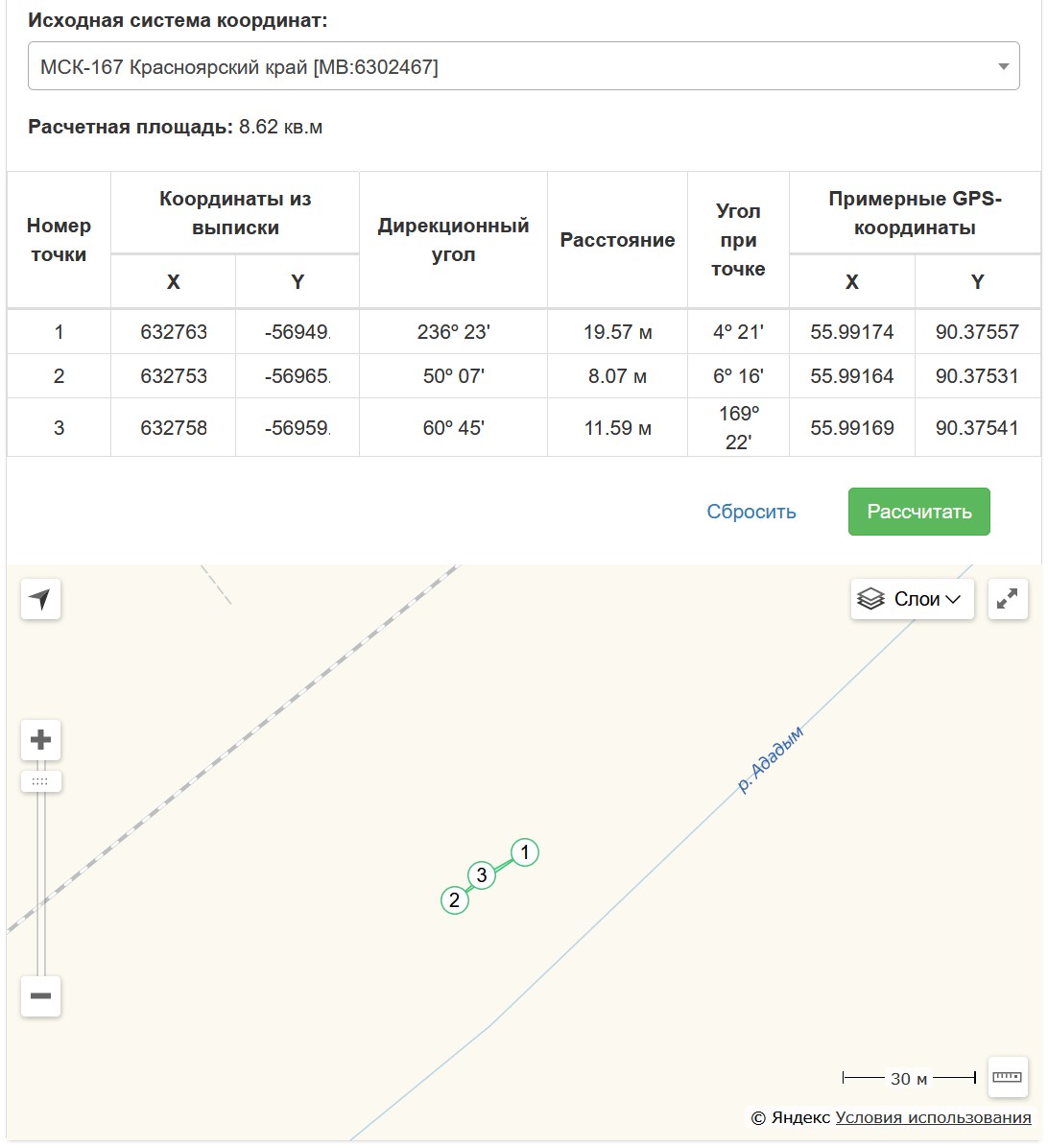Click the Дирекционный угол column header
The width and height of the screenshot is (1048, 1148).
tap(453, 240)
